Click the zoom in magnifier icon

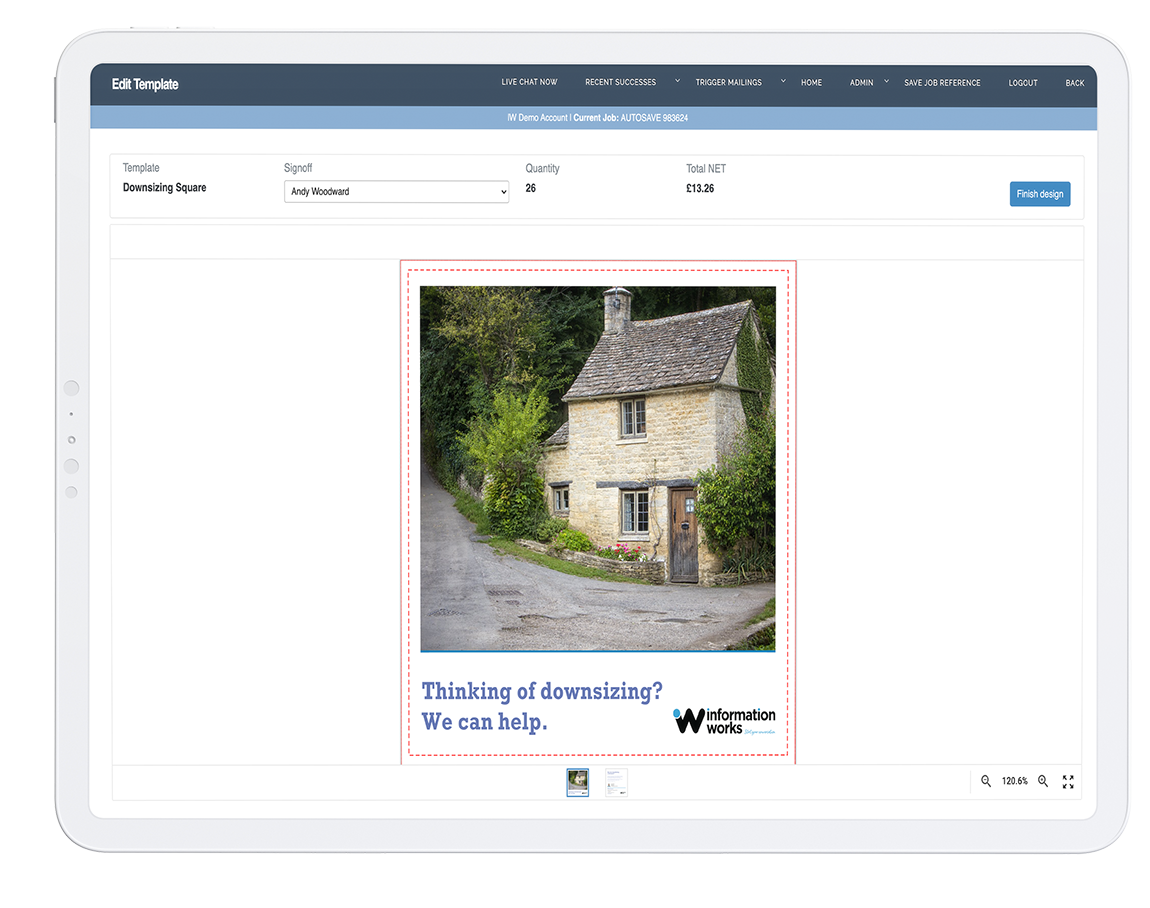[x=1043, y=781]
